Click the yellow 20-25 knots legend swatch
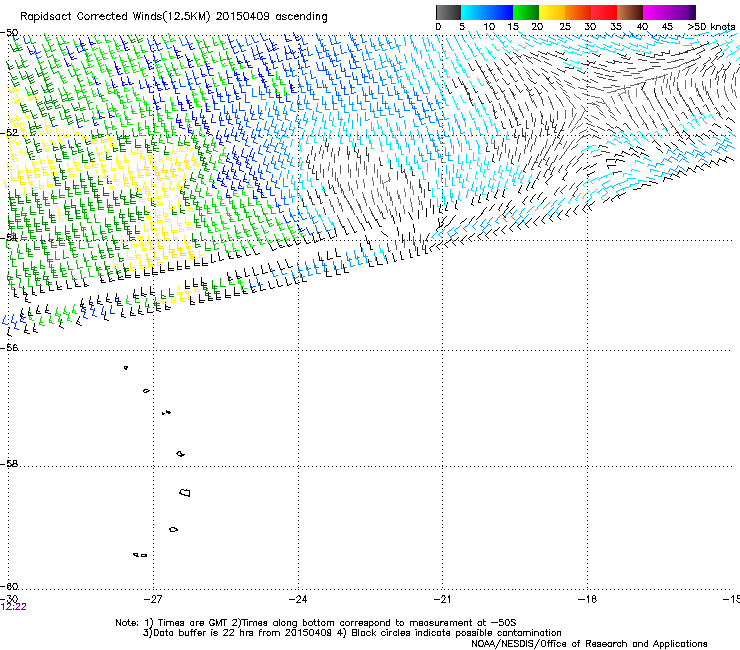The image size is (740, 650). pyautogui.click(x=552, y=12)
